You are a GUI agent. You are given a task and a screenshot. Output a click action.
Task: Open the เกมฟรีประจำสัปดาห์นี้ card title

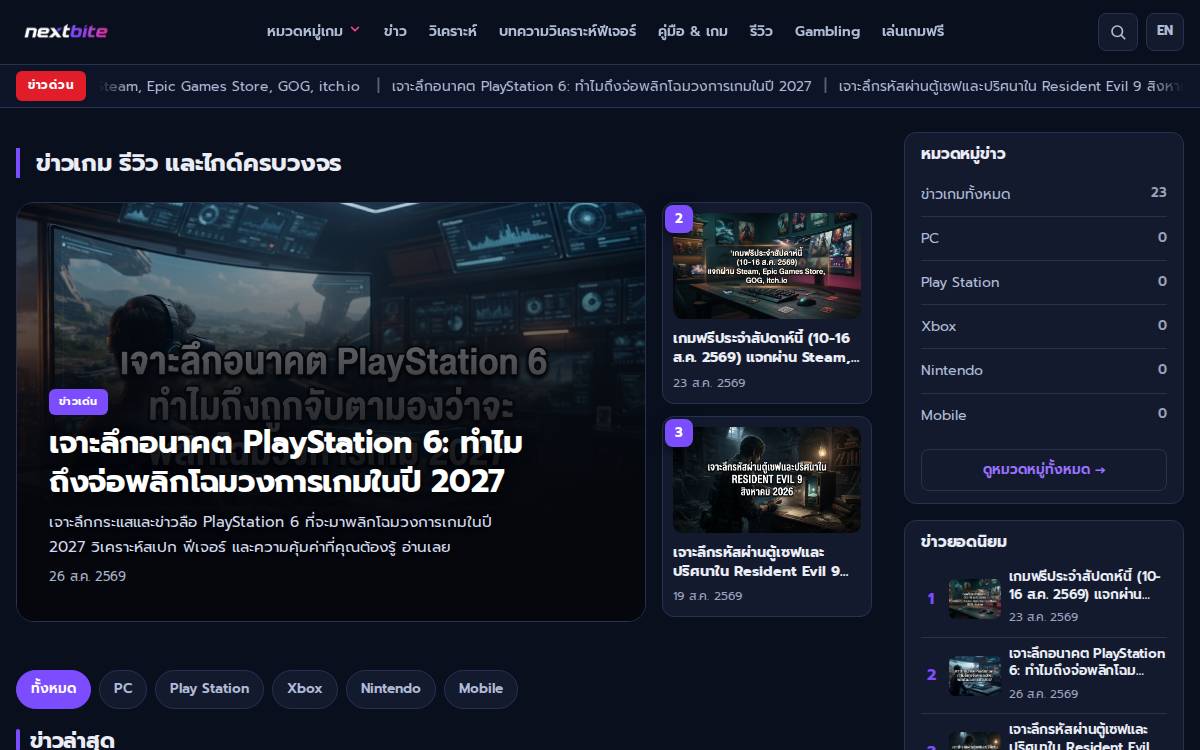767,347
